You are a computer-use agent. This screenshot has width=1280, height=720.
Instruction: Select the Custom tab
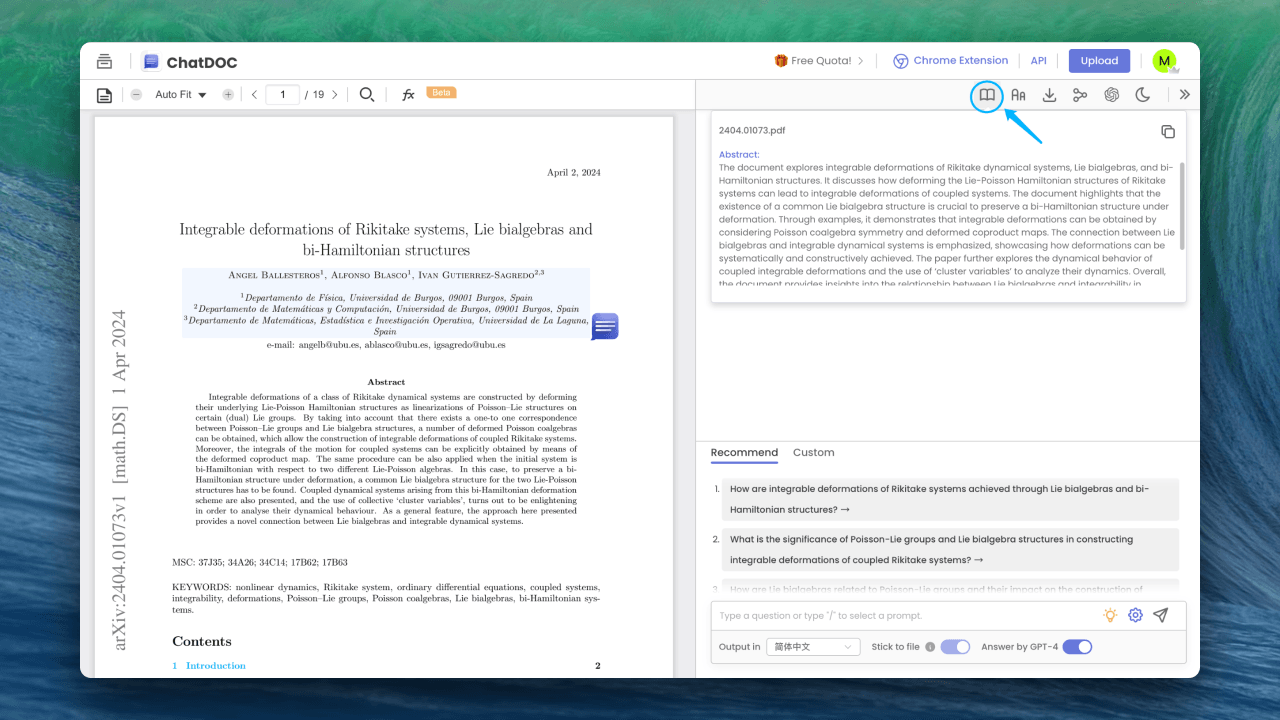click(x=813, y=453)
